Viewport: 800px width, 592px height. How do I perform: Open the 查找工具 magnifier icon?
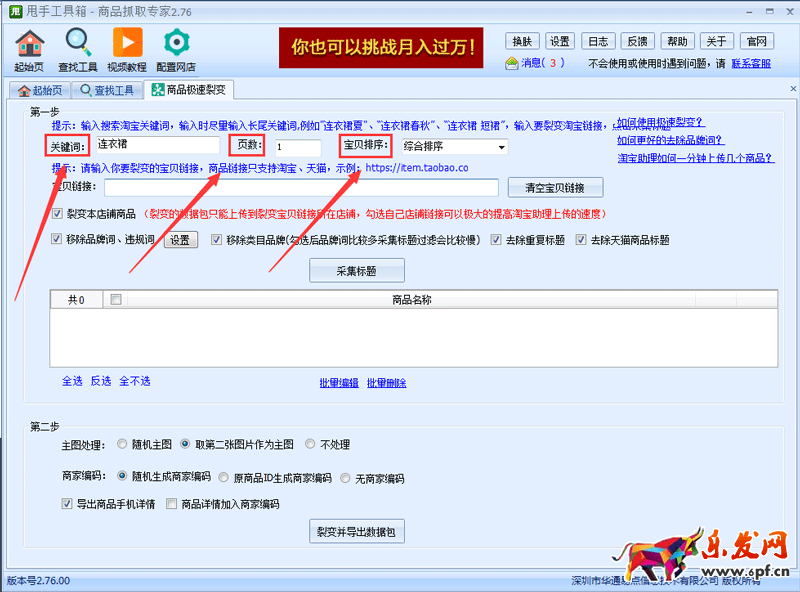(x=77, y=44)
